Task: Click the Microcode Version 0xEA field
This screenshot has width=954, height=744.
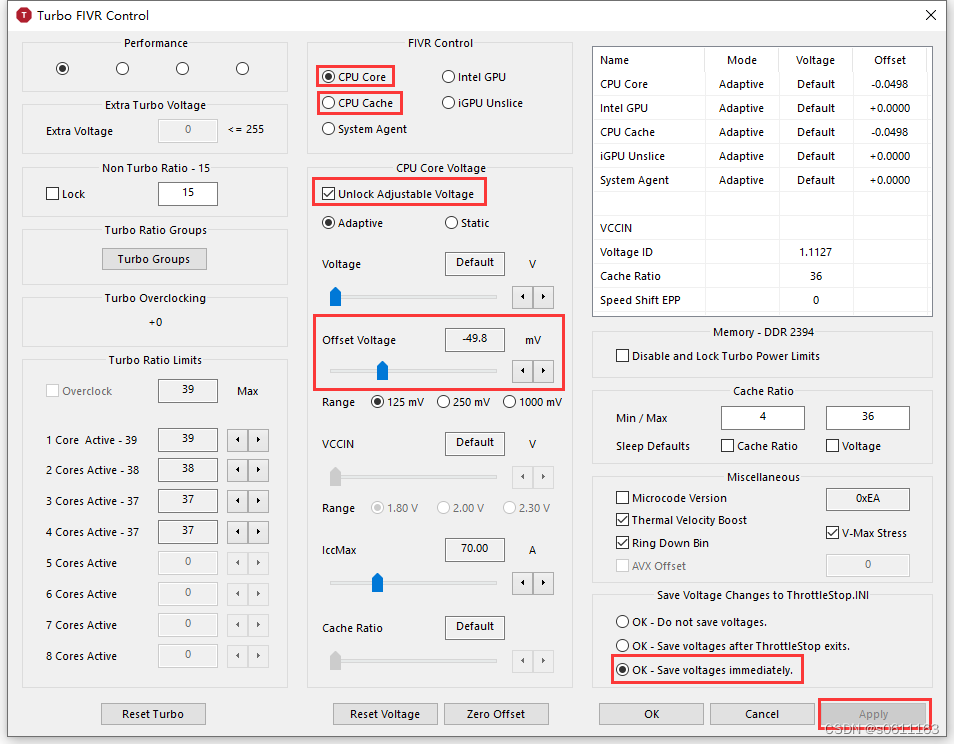Action: [x=868, y=499]
